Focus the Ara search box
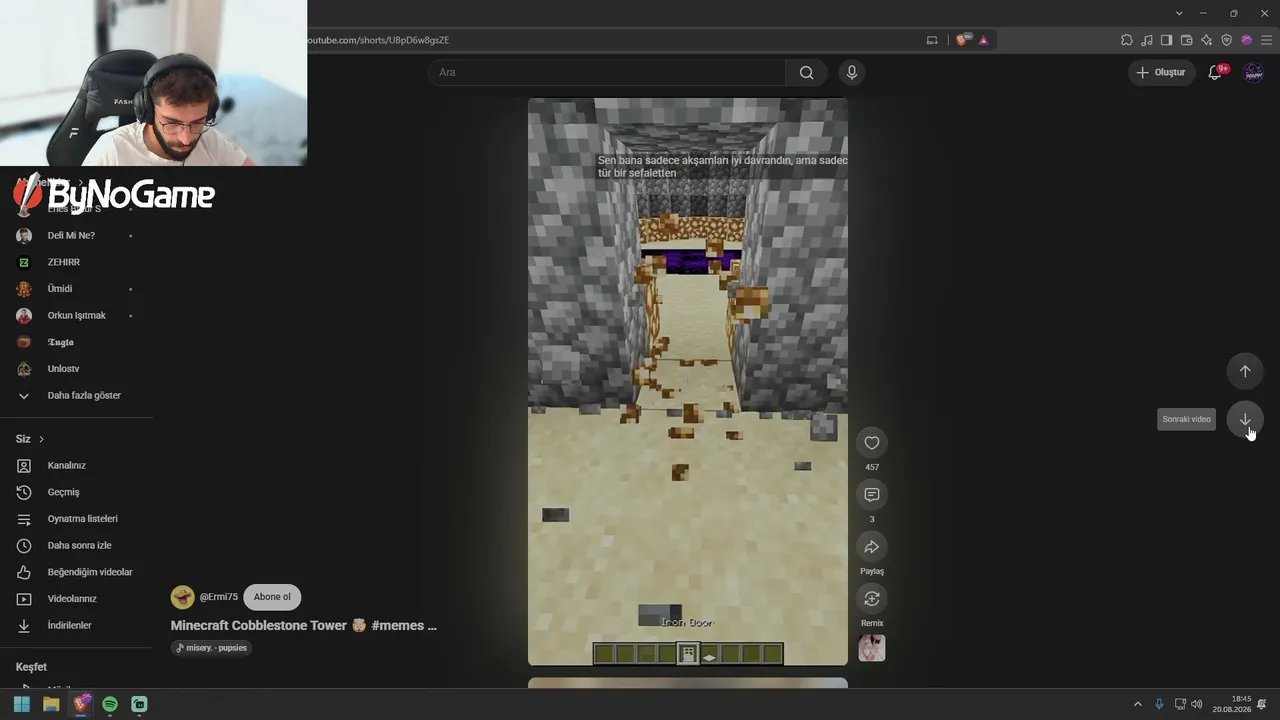Image resolution: width=1280 pixels, height=720 pixels. (x=607, y=72)
